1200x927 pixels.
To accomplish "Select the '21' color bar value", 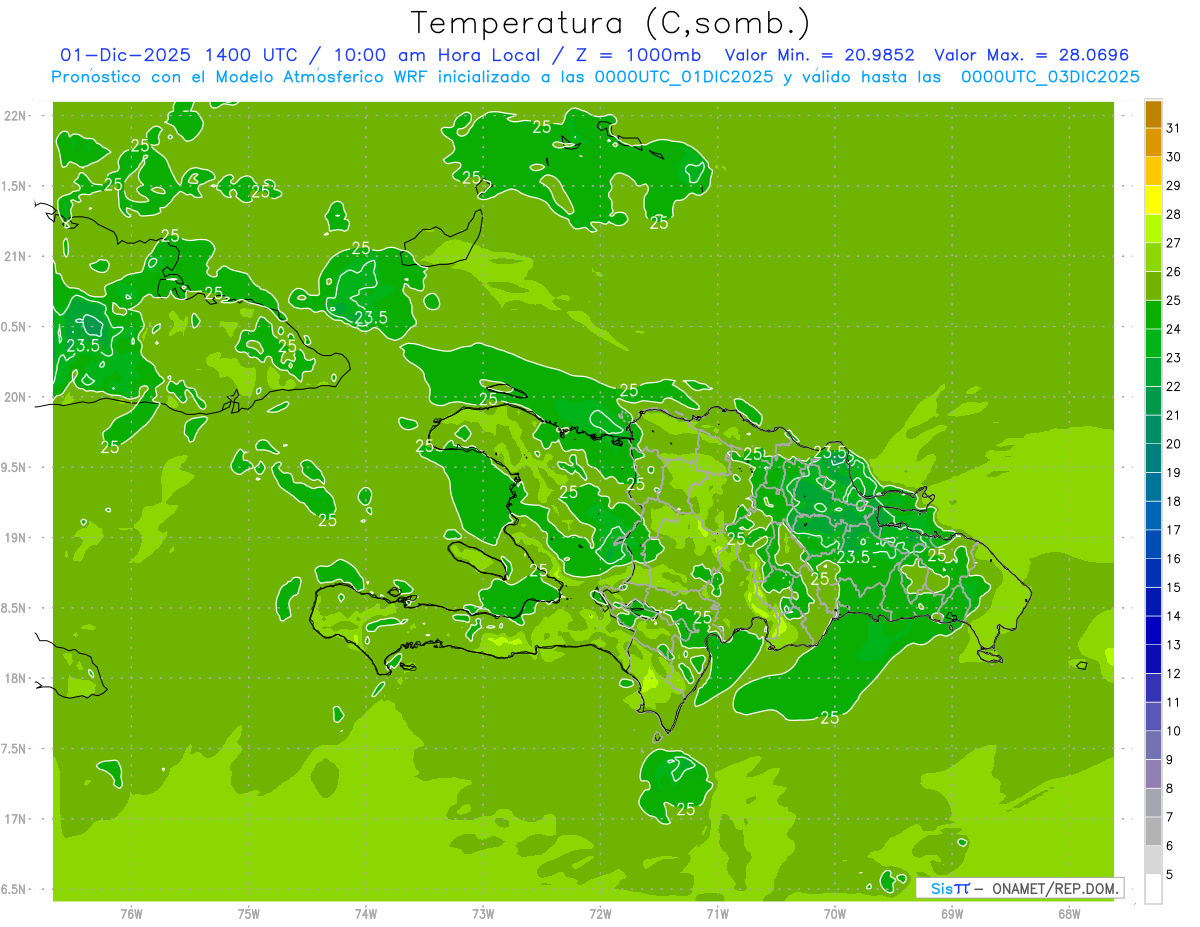I will coord(1174,415).
